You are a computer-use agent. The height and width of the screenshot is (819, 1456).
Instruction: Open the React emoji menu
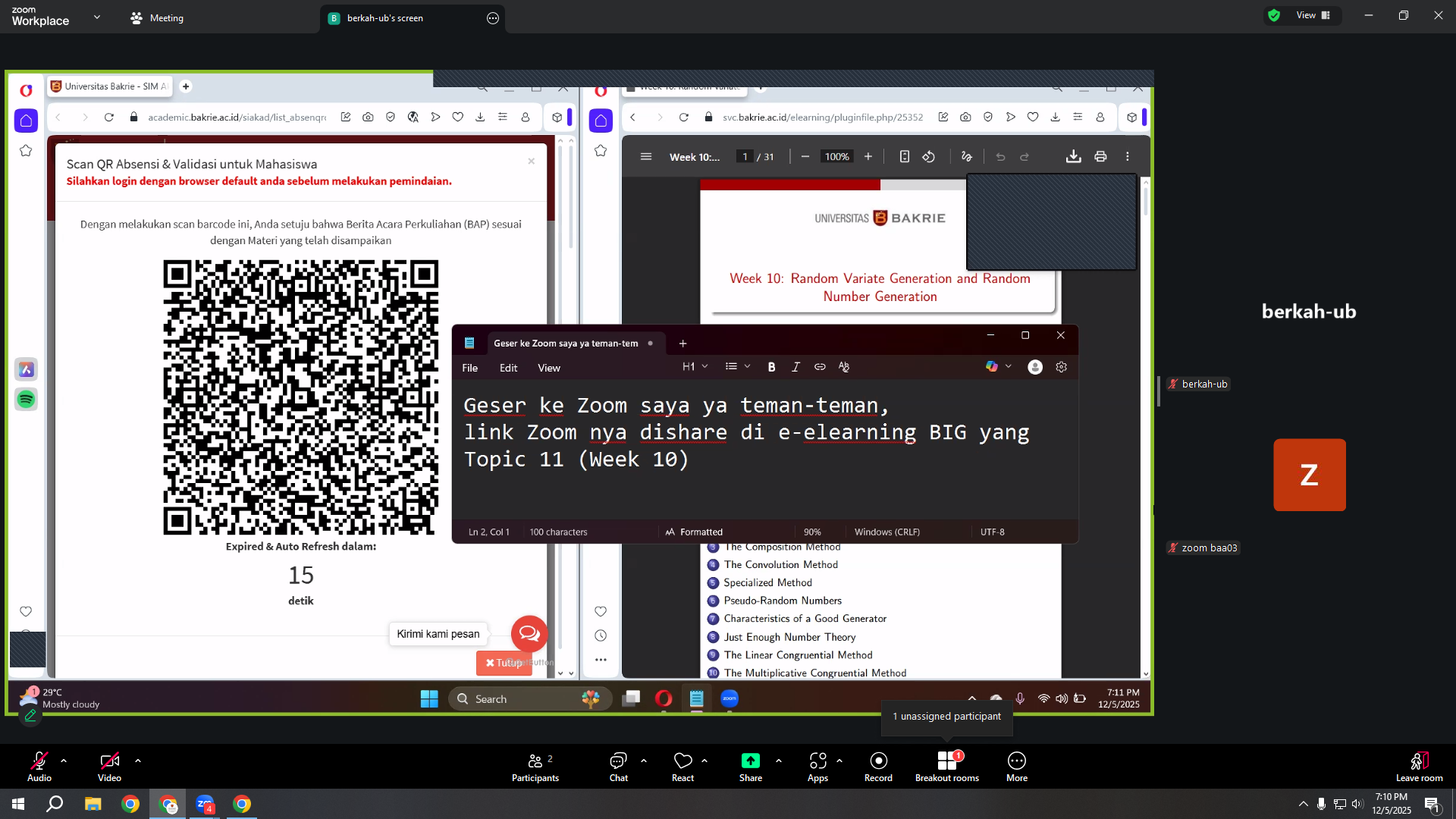682,766
